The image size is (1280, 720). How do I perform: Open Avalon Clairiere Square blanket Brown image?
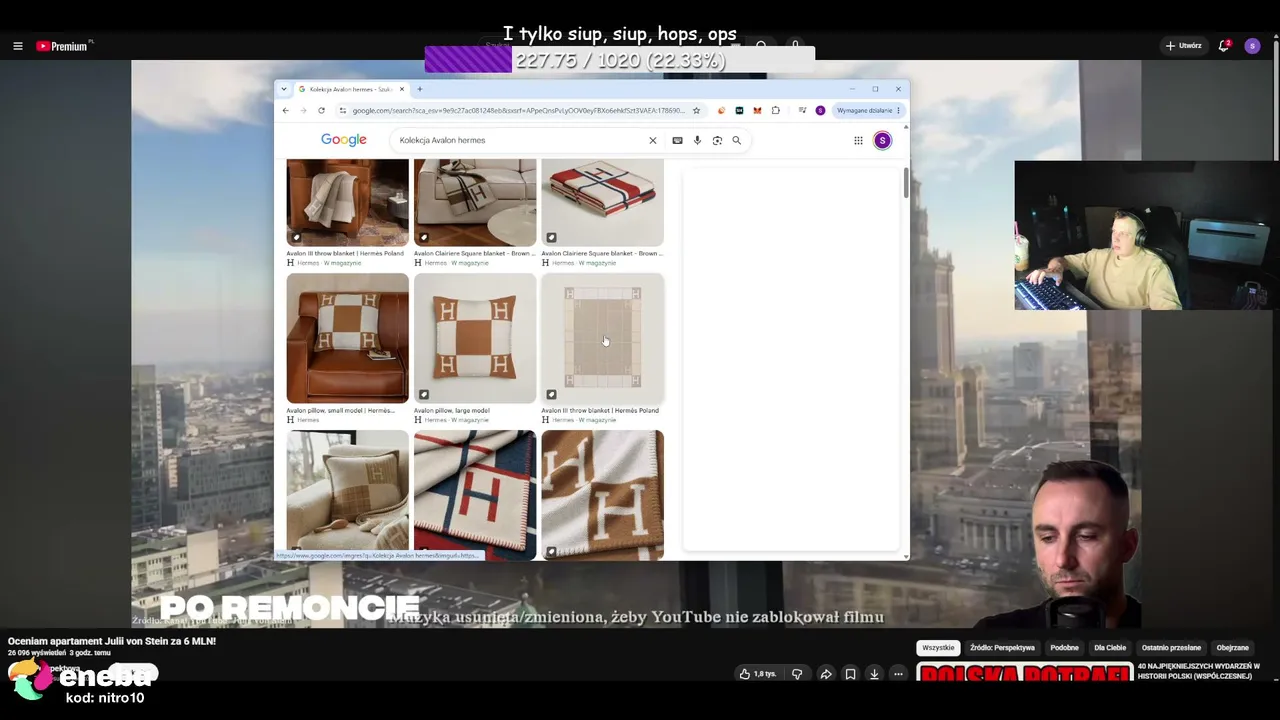coord(475,202)
